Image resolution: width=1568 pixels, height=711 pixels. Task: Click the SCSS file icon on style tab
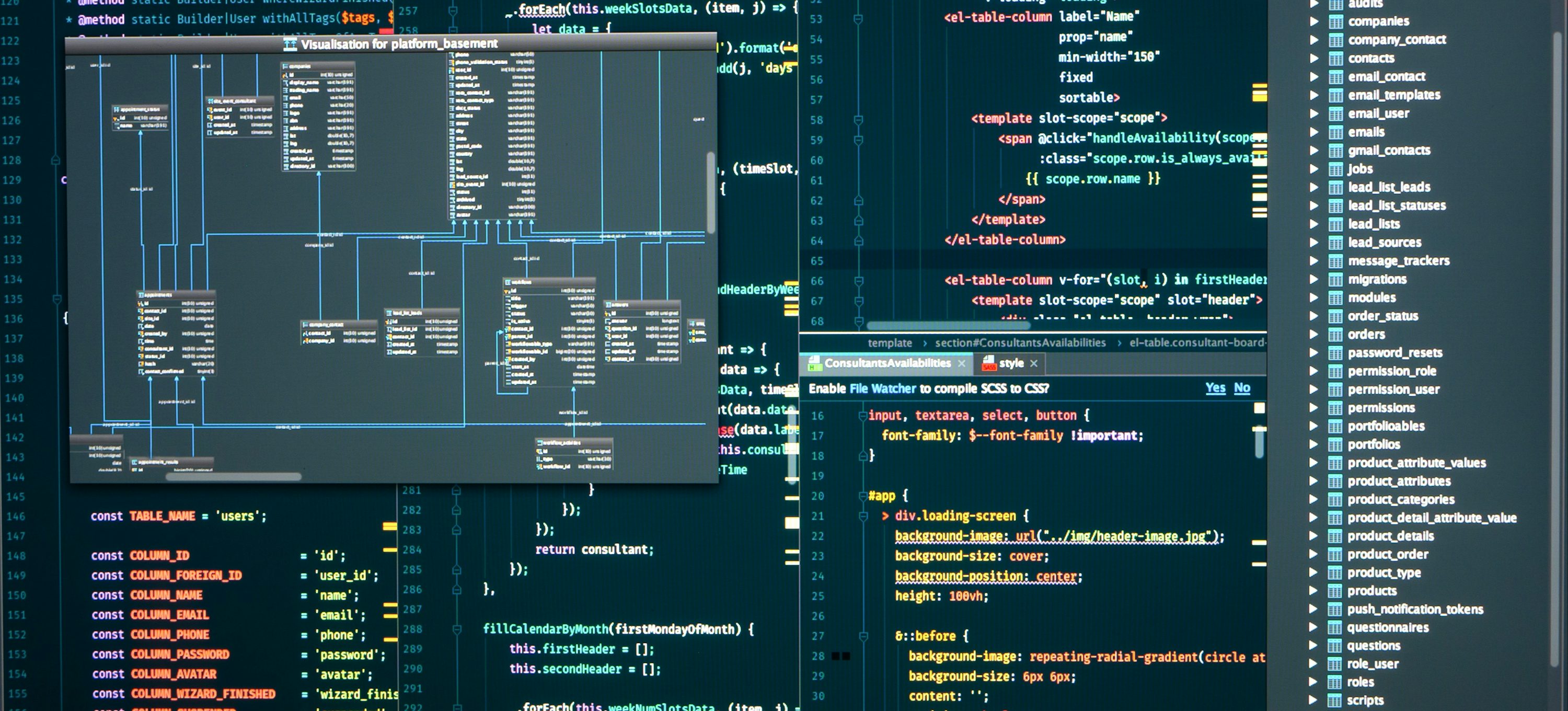pos(988,363)
